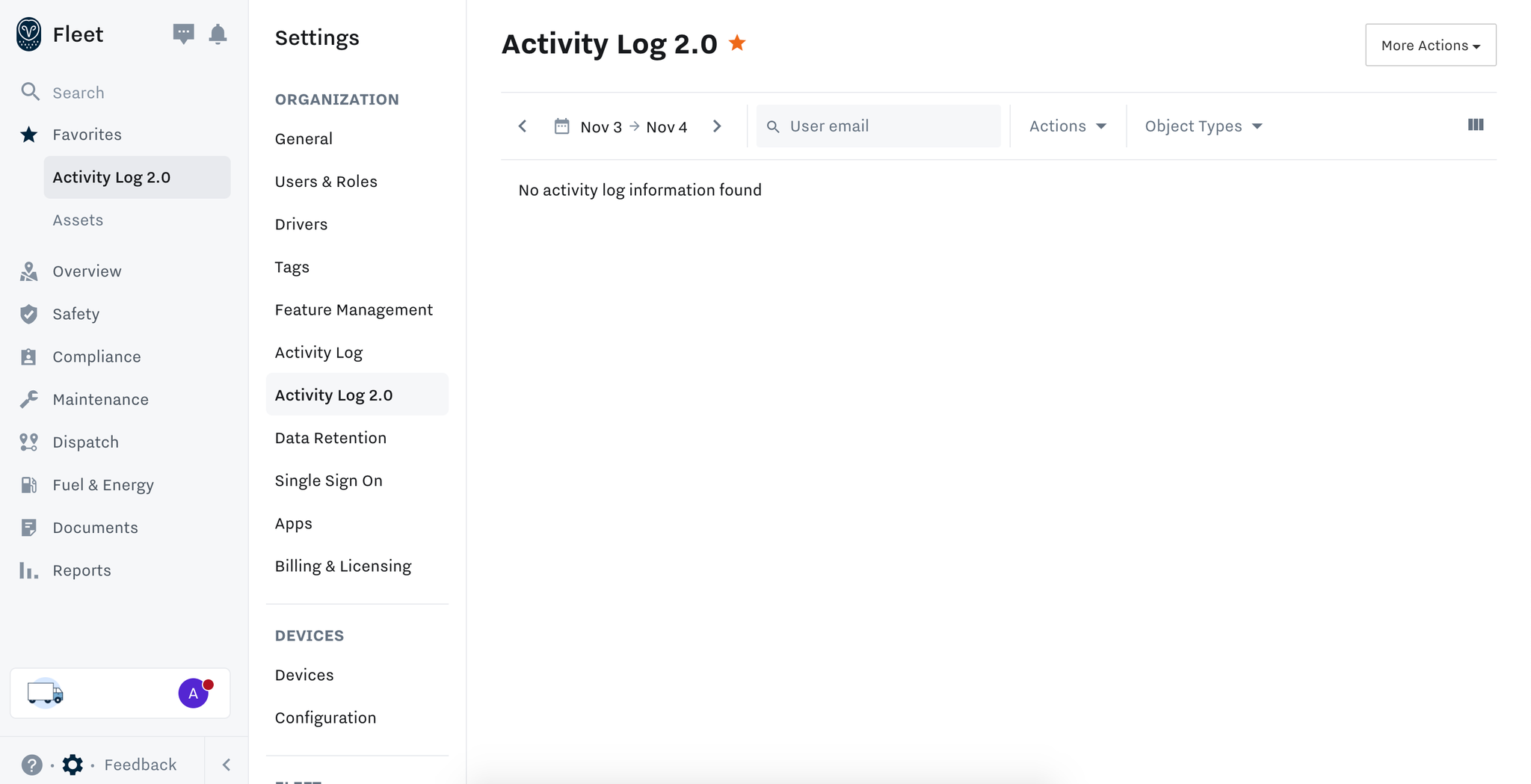Select Users & Roles in settings
Viewport: 1531px width, 784px height.
click(x=326, y=182)
